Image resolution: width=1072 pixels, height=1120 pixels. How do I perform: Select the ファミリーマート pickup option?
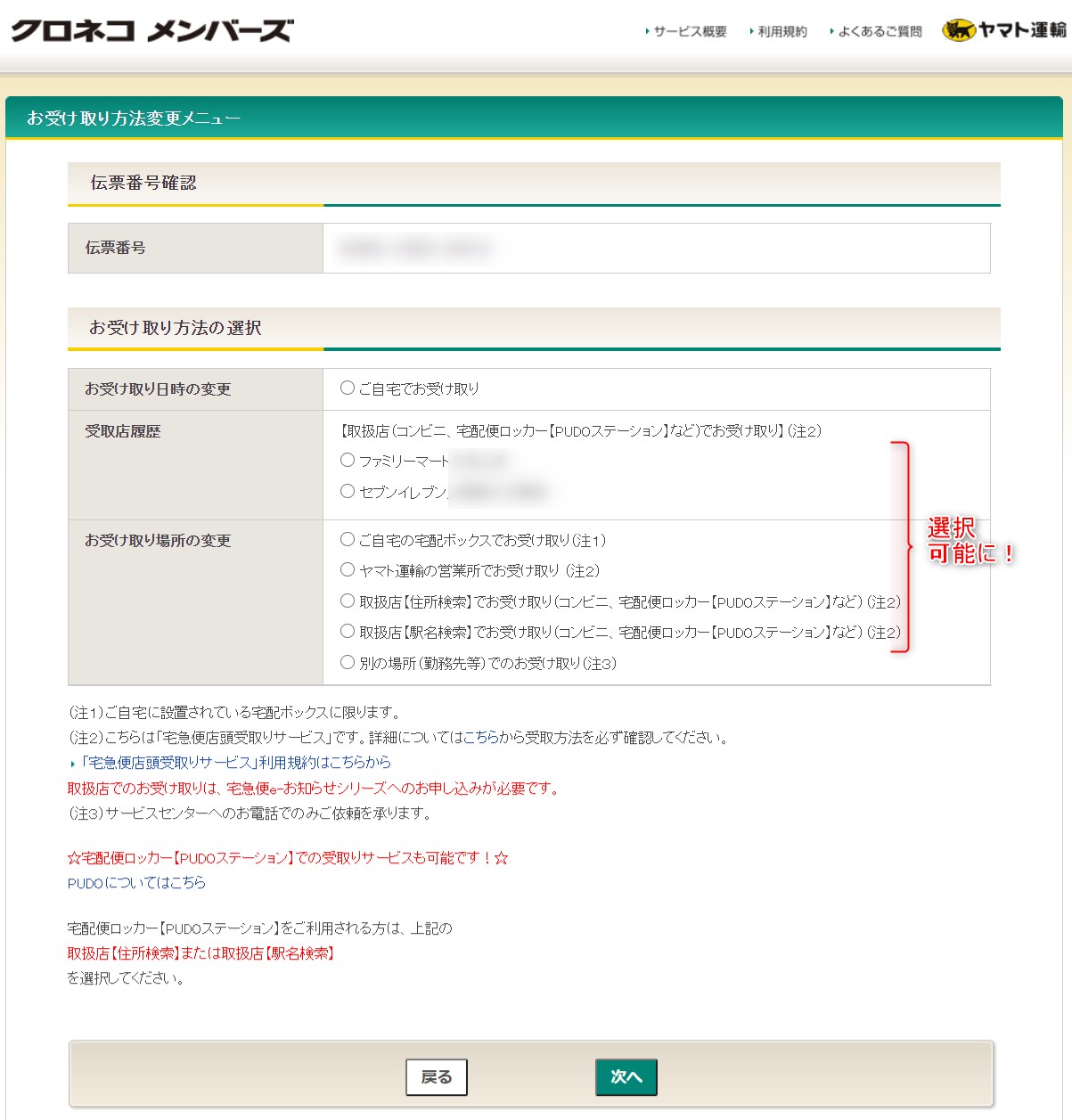pyautogui.click(x=347, y=460)
